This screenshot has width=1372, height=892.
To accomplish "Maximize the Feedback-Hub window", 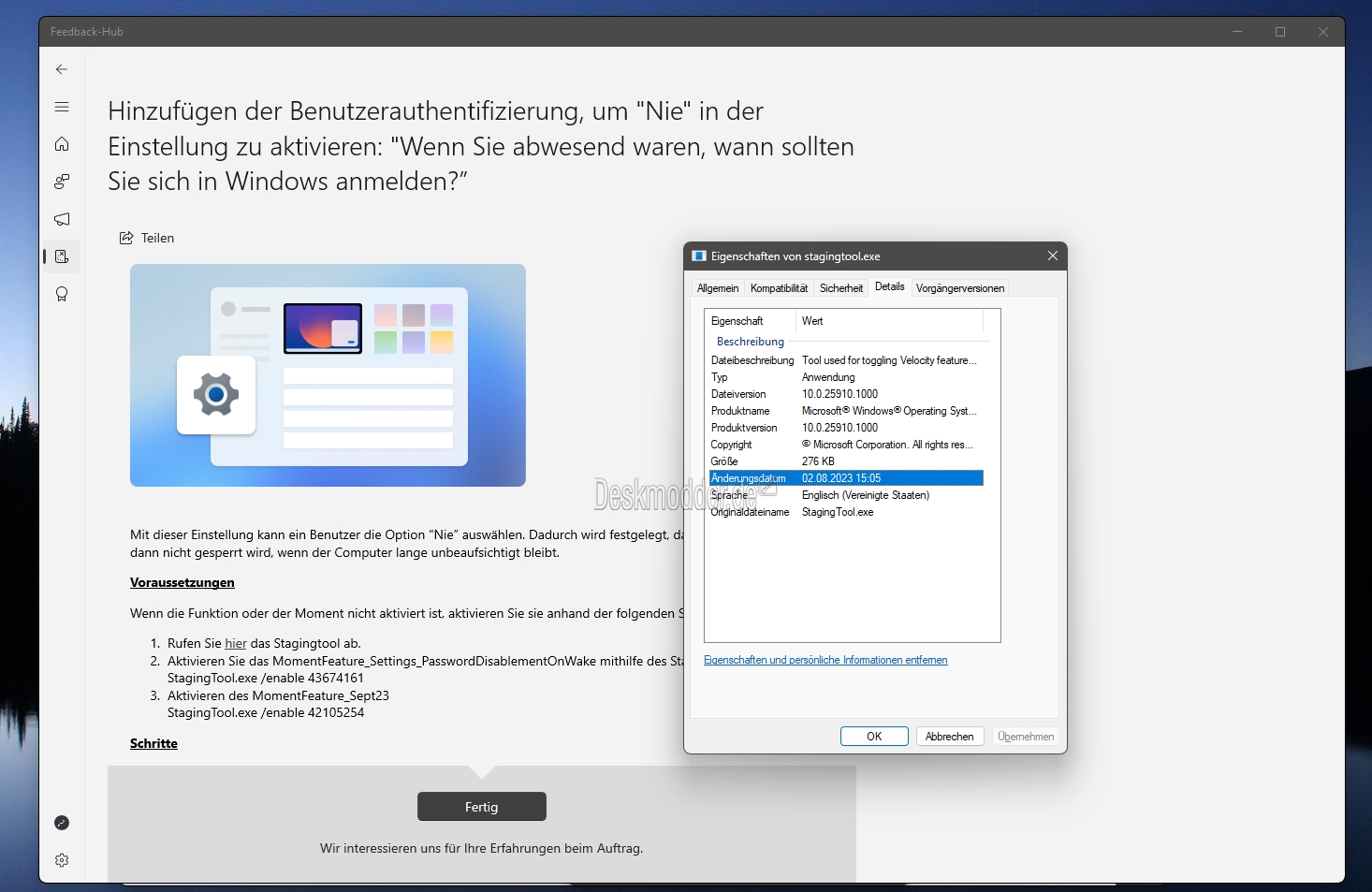I will click(x=1280, y=32).
